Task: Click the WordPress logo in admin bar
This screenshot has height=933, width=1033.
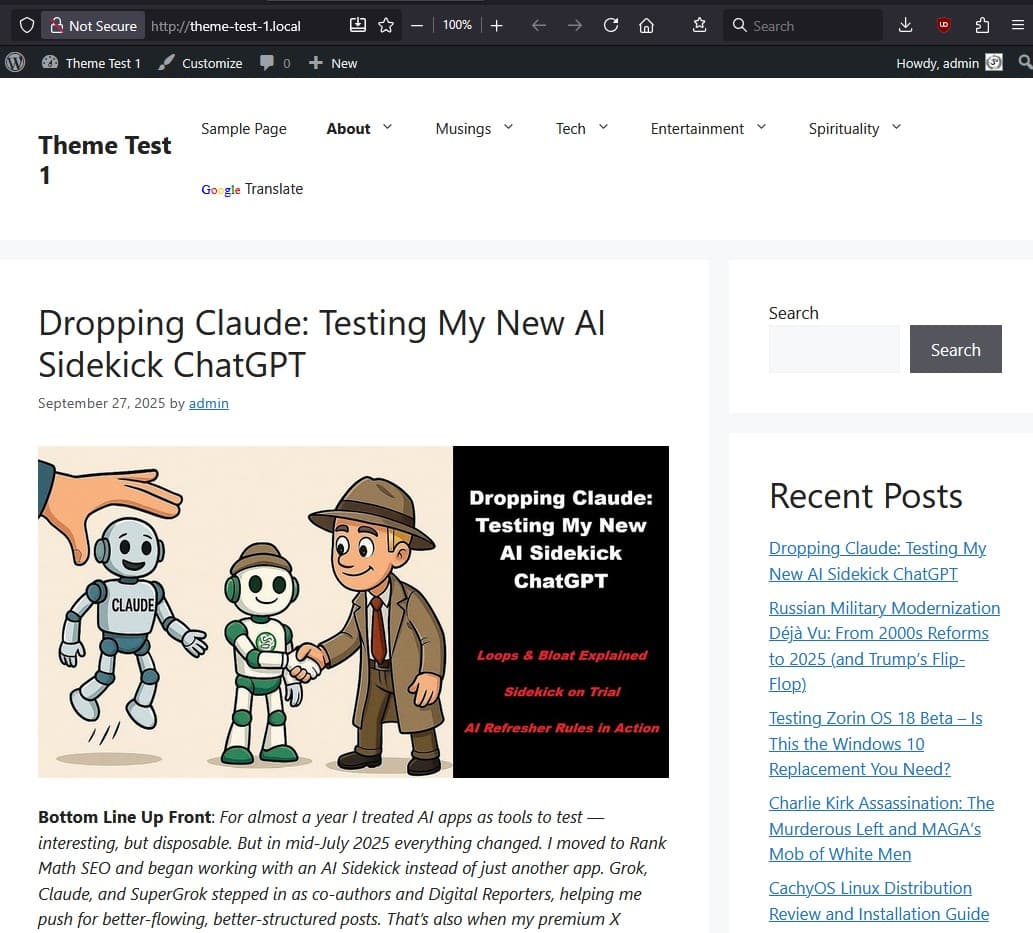Action: point(15,62)
